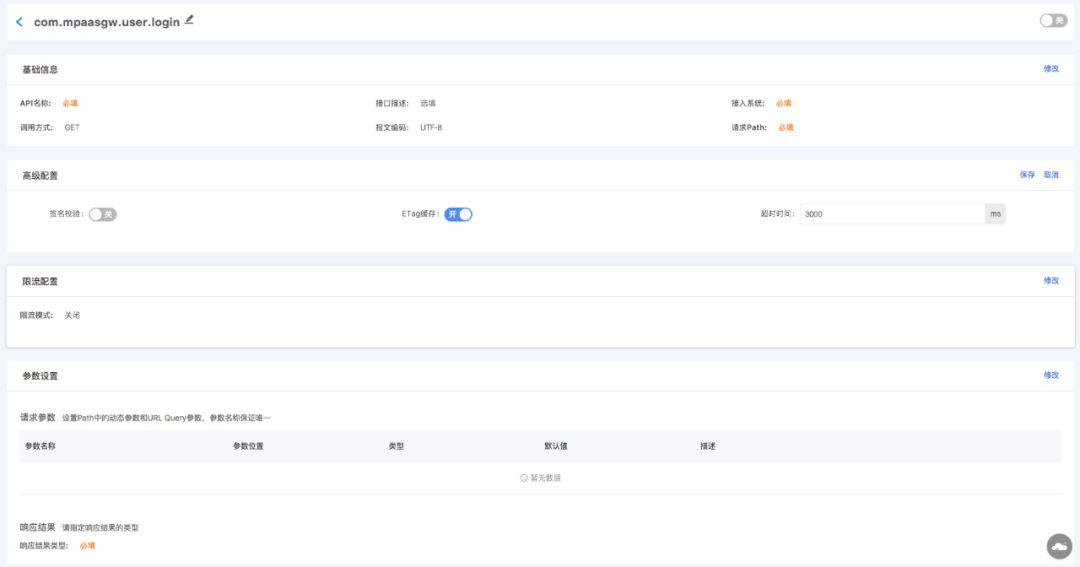
Task: Click 修改 in the 基础信息 section
Action: pos(1051,69)
